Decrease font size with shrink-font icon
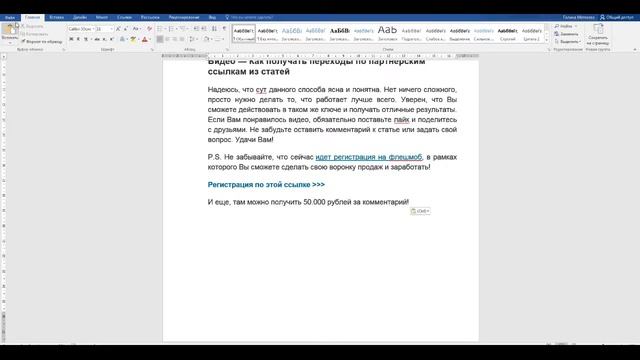The height and width of the screenshot is (360, 640). (125, 29)
